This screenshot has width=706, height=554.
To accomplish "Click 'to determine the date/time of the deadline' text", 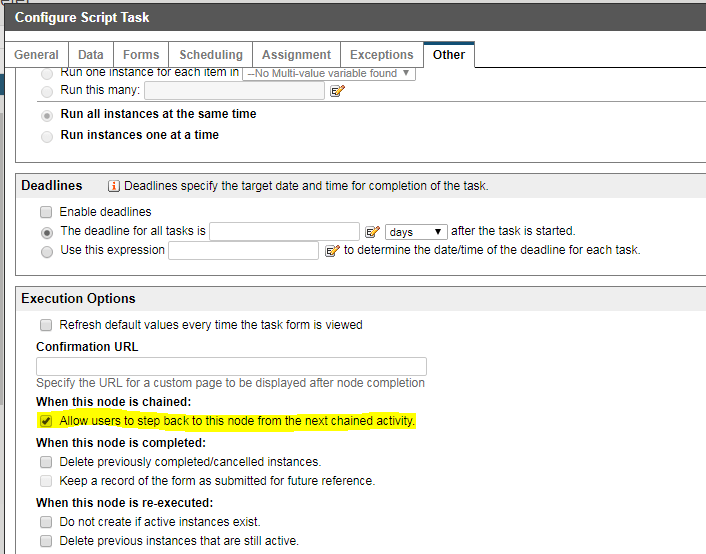I will [x=492, y=250].
